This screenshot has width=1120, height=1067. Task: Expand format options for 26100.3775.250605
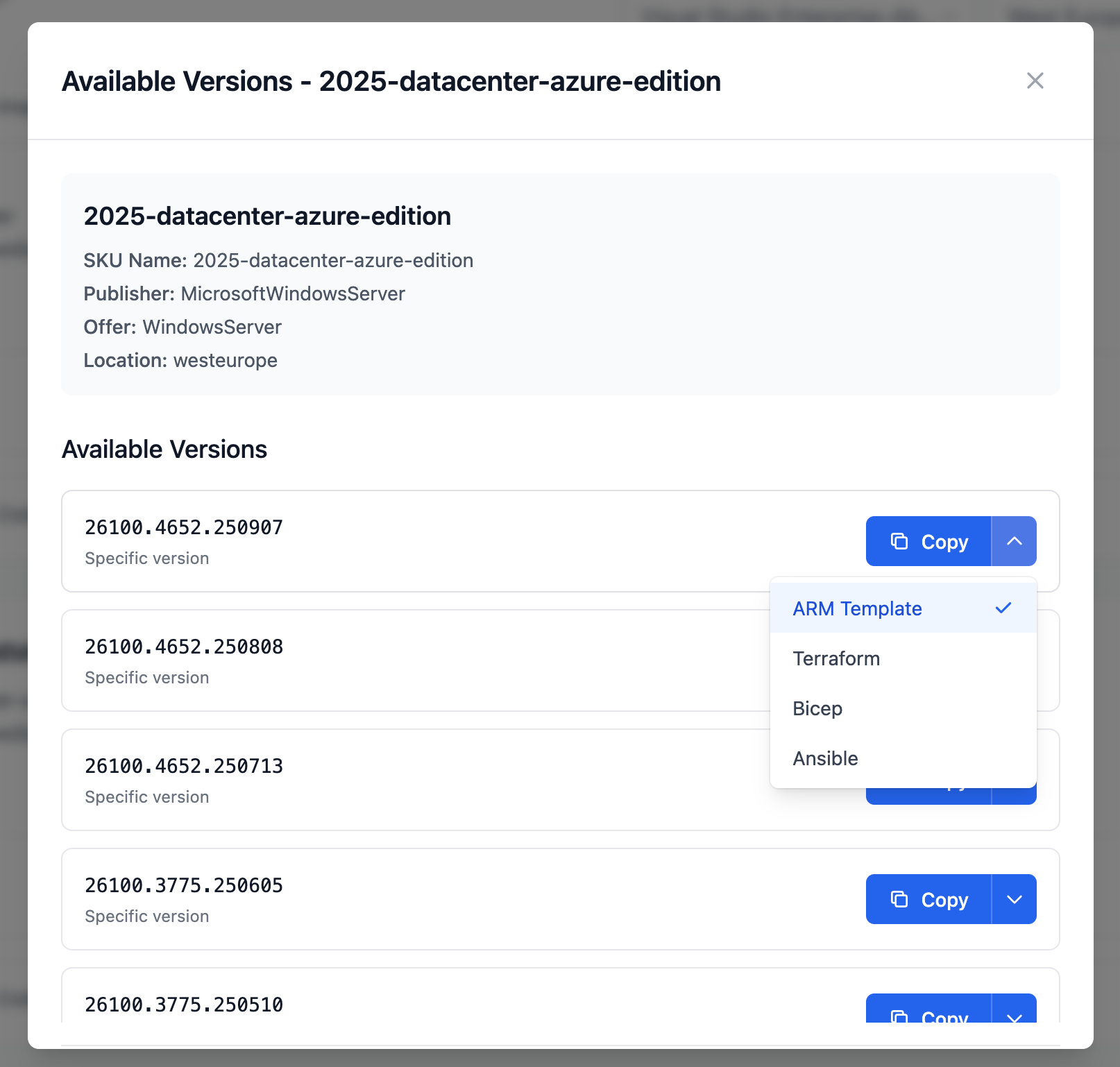(x=1015, y=899)
